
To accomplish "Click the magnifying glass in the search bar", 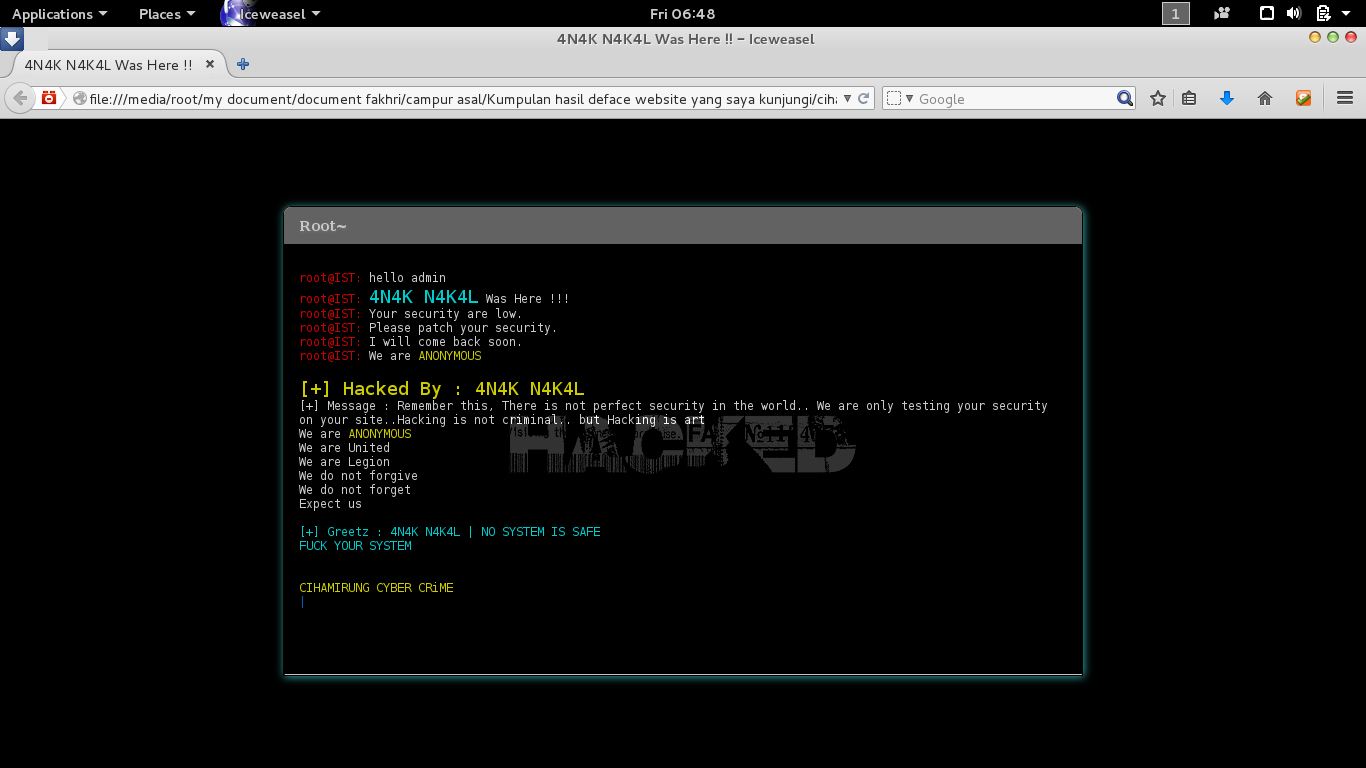I will tap(1125, 98).
